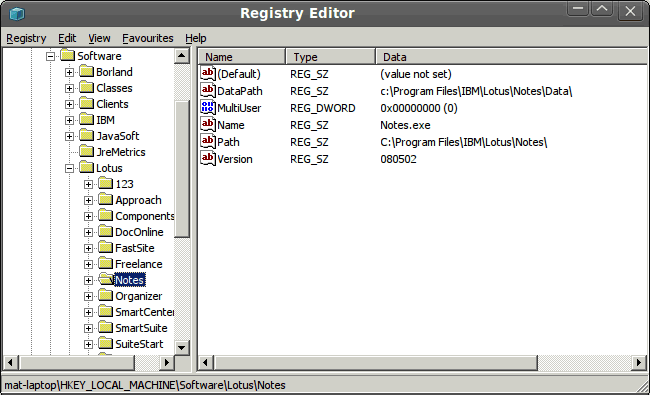Collapse the Software tree node
This screenshot has width=650, height=395.
pyautogui.click(x=50, y=56)
